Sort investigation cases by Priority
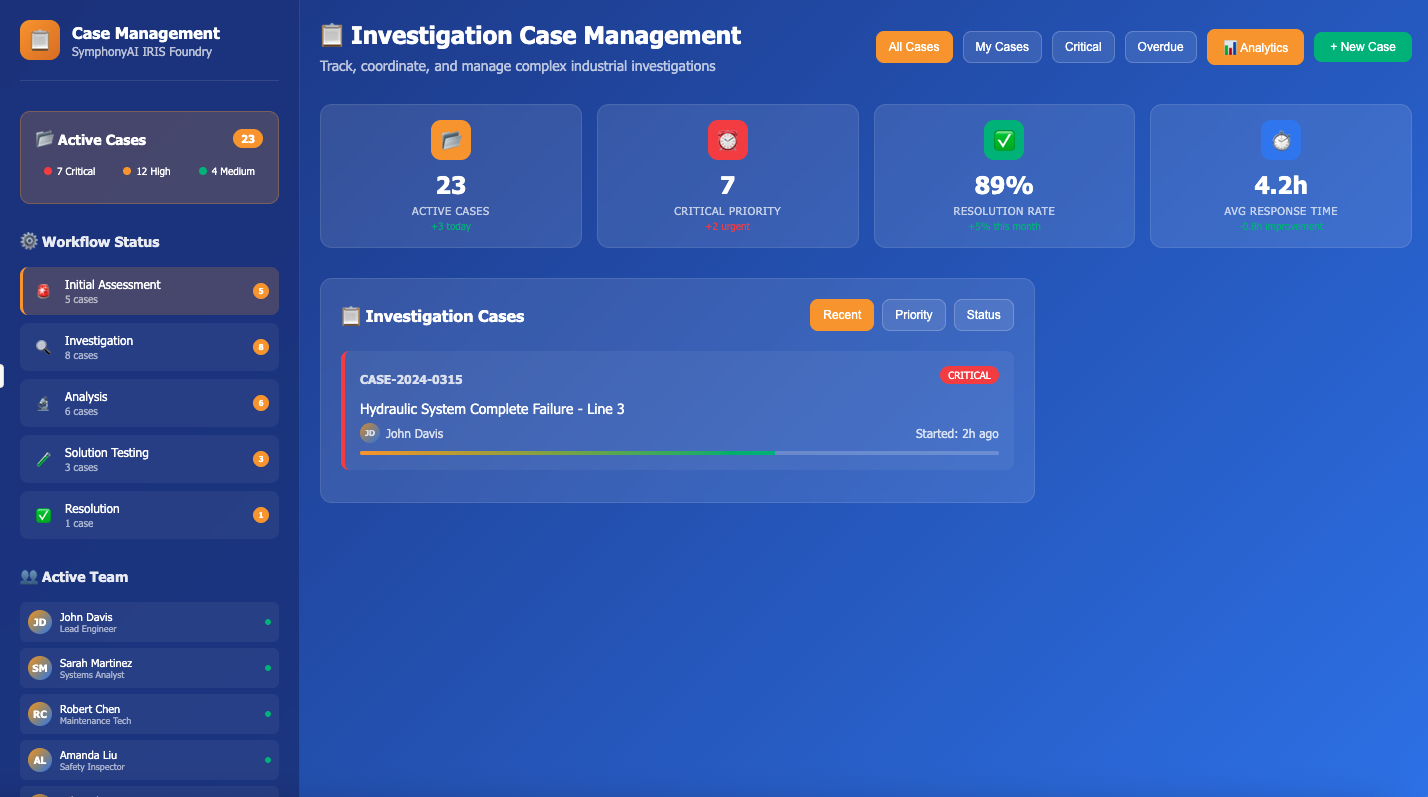 (913, 315)
